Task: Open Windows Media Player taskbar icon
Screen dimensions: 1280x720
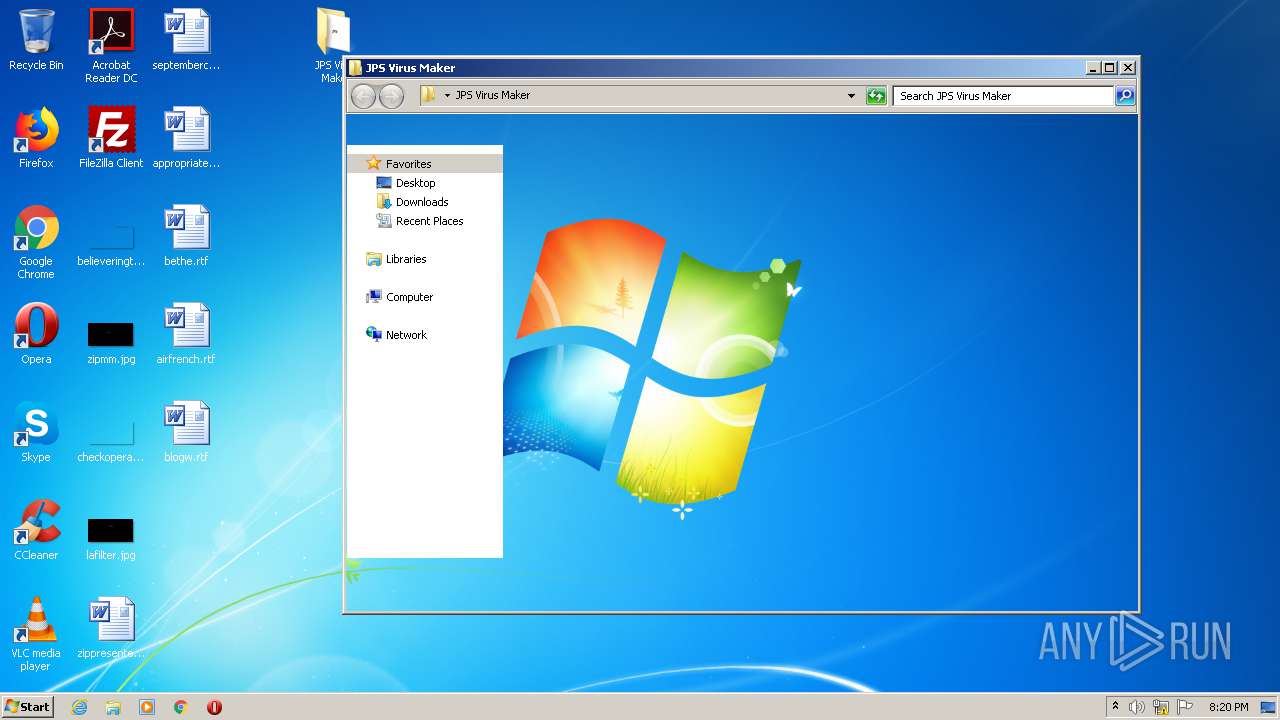Action: (x=147, y=707)
